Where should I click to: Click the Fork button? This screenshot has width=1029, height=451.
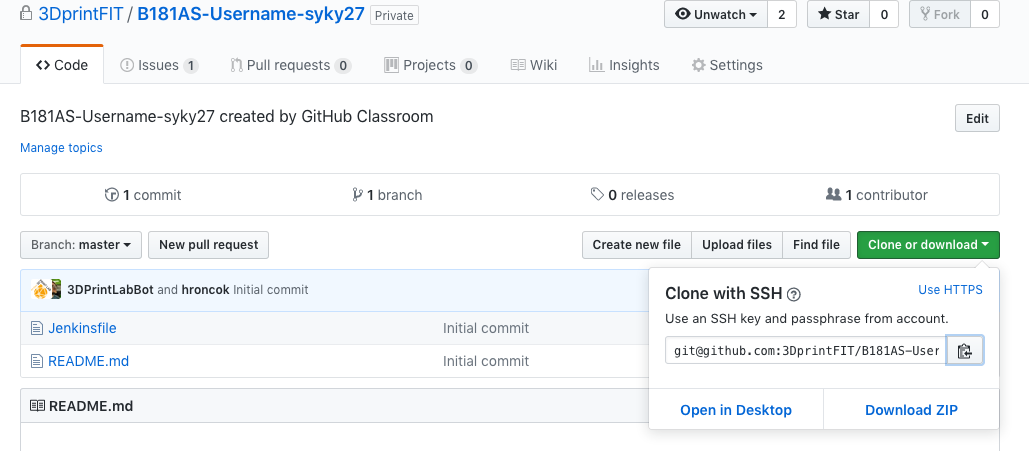pos(940,14)
